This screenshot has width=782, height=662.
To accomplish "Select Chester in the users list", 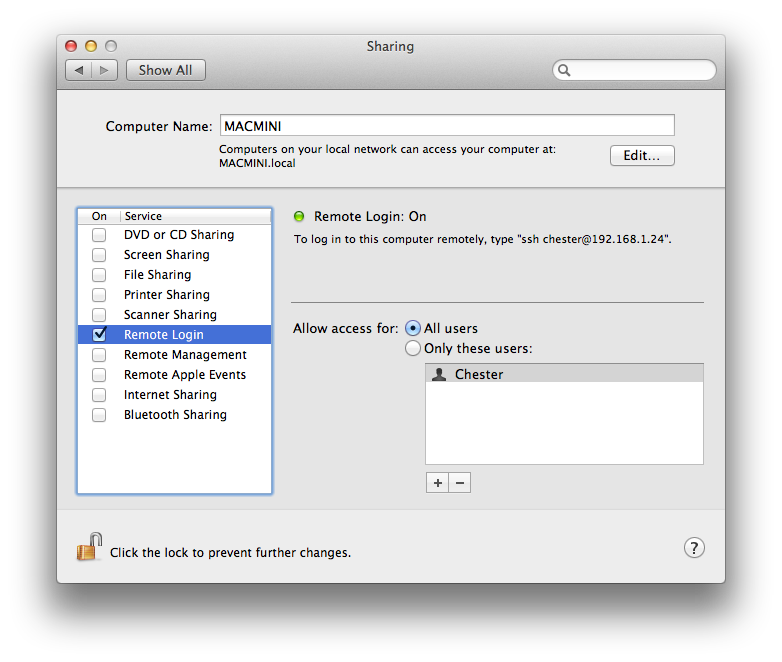I will pos(564,374).
